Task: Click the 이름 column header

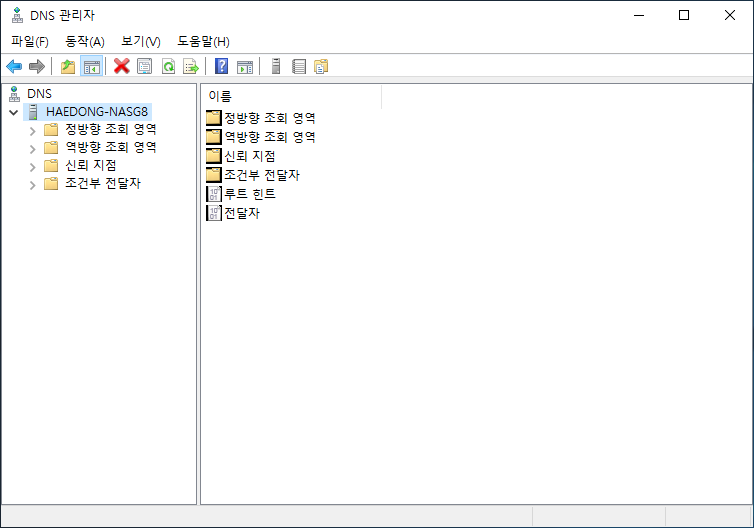Action: click(291, 96)
